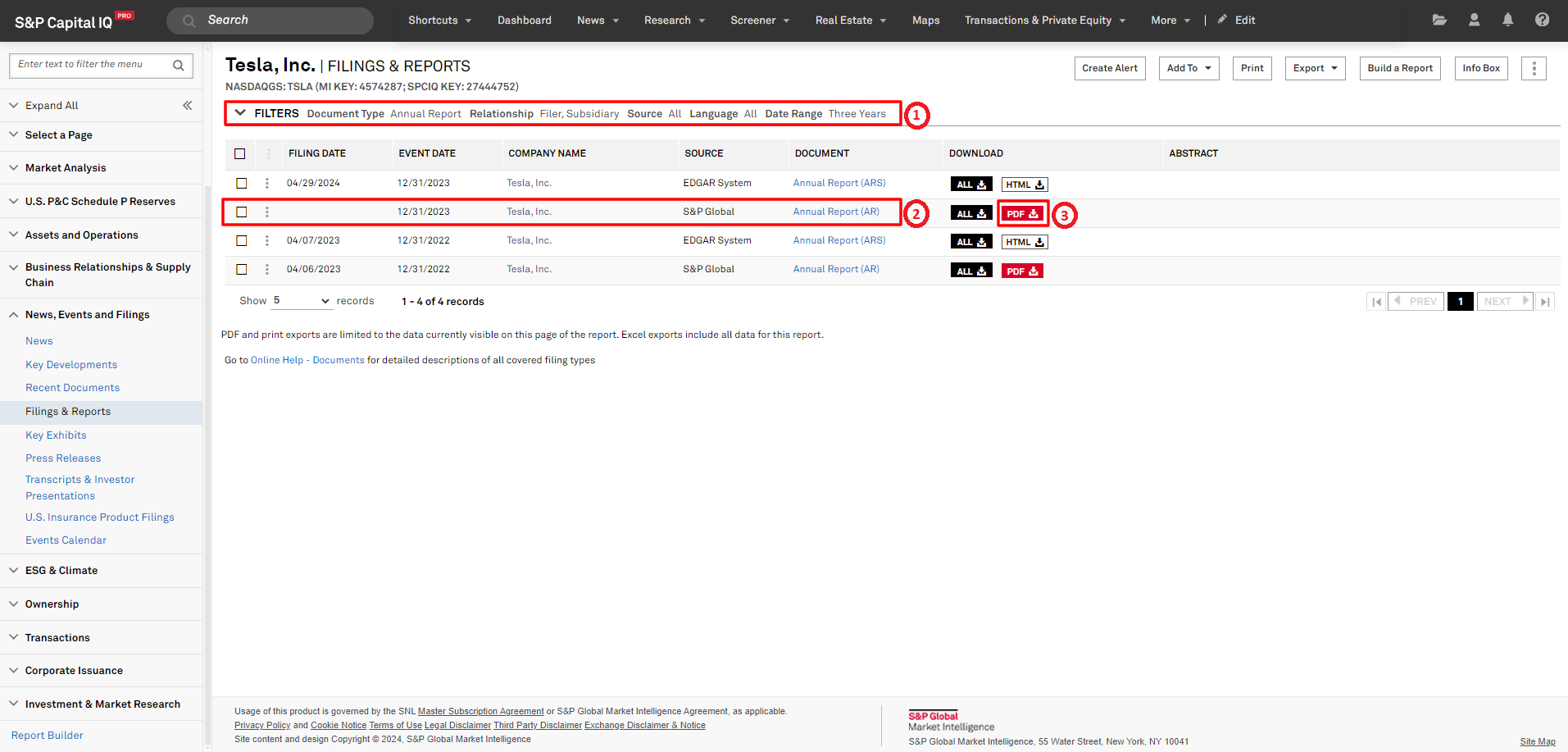Open row options for 04/06/2023 filing
This screenshot has width=1568, height=752.
266,269
